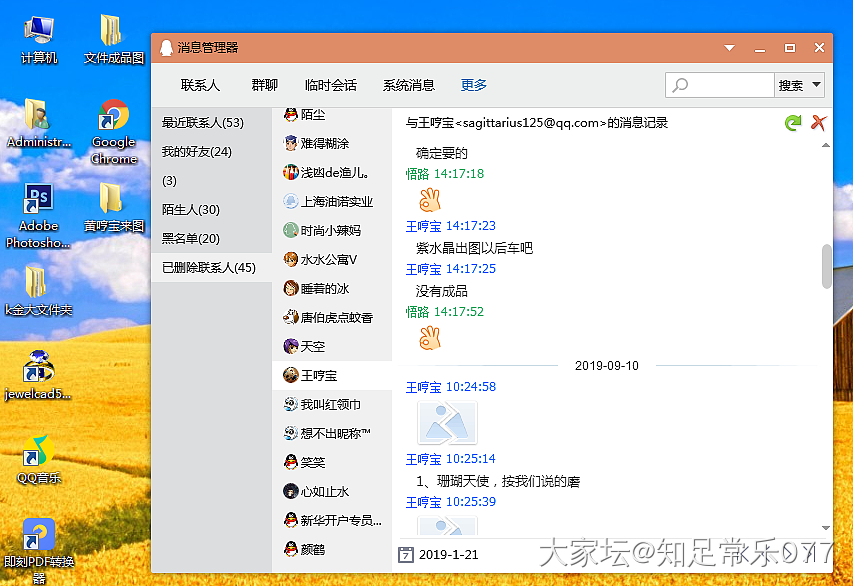This screenshot has height=586, width=853.
Task: Select 已删除联系人(45) group
Action: tap(212, 268)
